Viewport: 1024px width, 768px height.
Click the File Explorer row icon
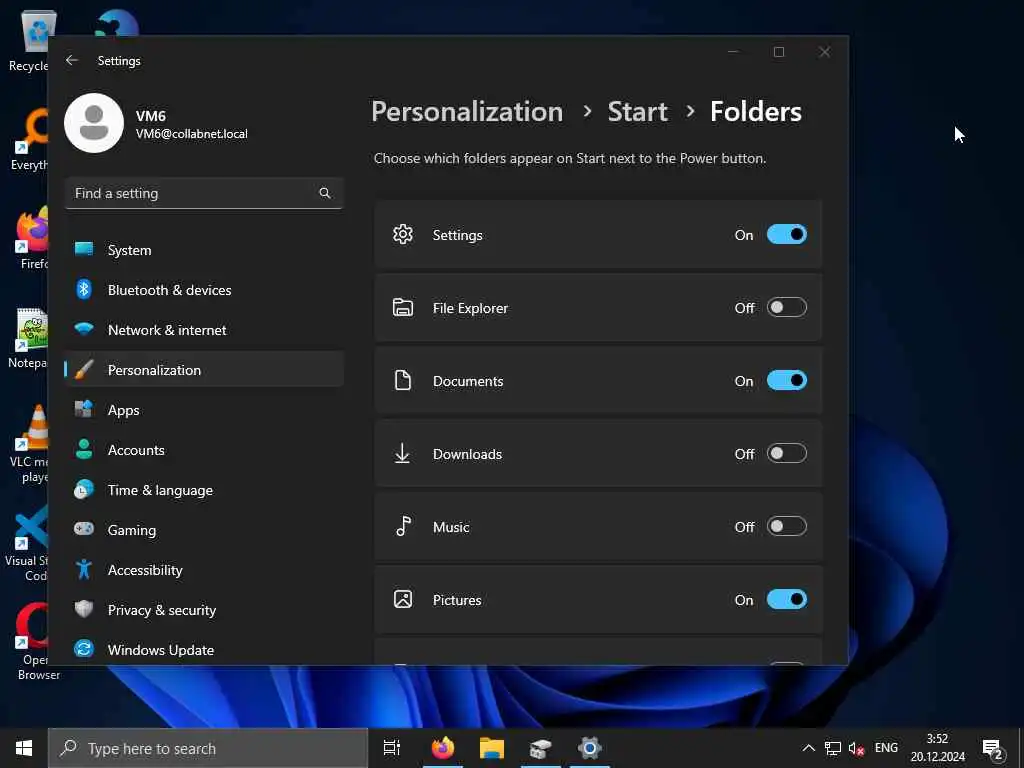click(403, 308)
